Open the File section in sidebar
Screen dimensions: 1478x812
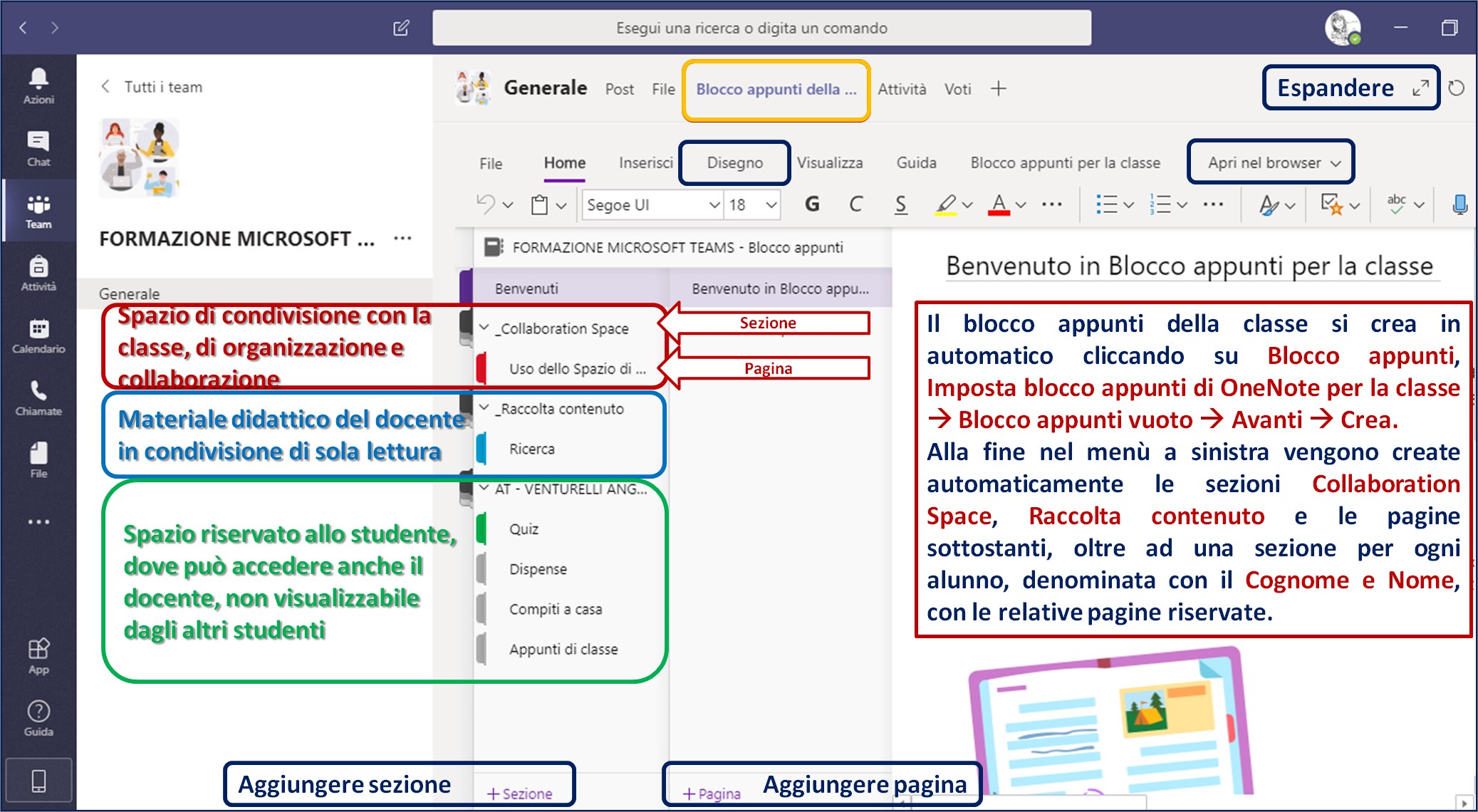click(38, 459)
